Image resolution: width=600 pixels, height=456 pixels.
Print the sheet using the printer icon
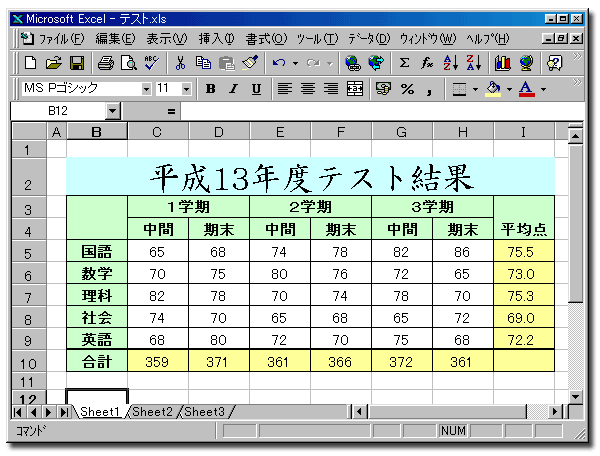pyautogui.click(x=106, y=63)
